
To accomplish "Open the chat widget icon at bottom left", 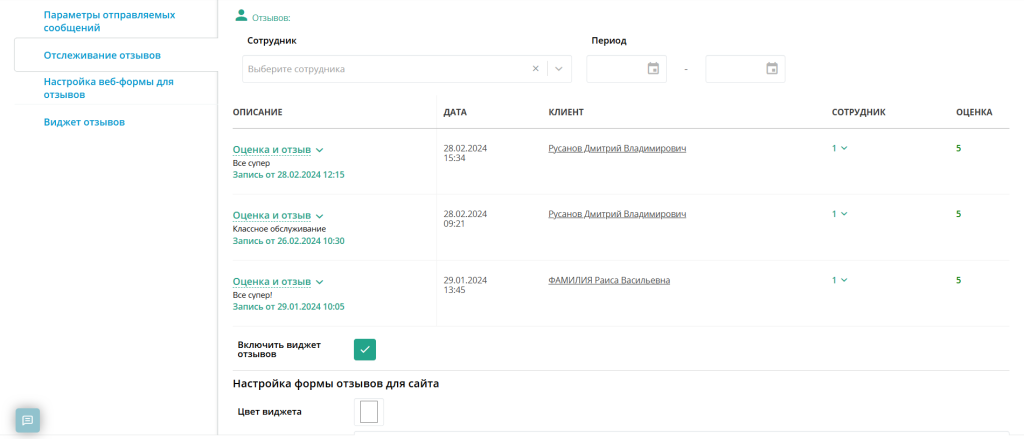I will (x=27, y=420).
